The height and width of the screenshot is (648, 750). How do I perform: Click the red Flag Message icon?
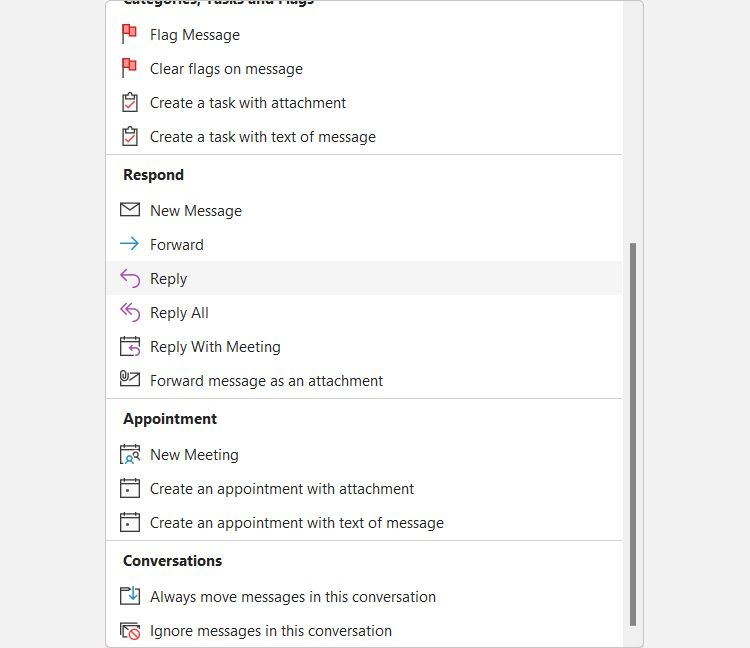point(129,34)
